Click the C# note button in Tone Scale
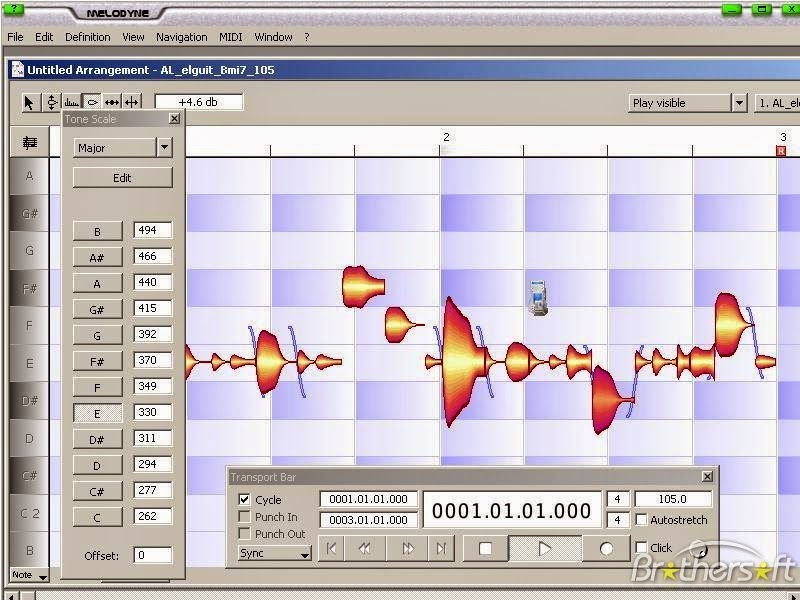Viewport: 800px width, 600px height. pos(97,491)
